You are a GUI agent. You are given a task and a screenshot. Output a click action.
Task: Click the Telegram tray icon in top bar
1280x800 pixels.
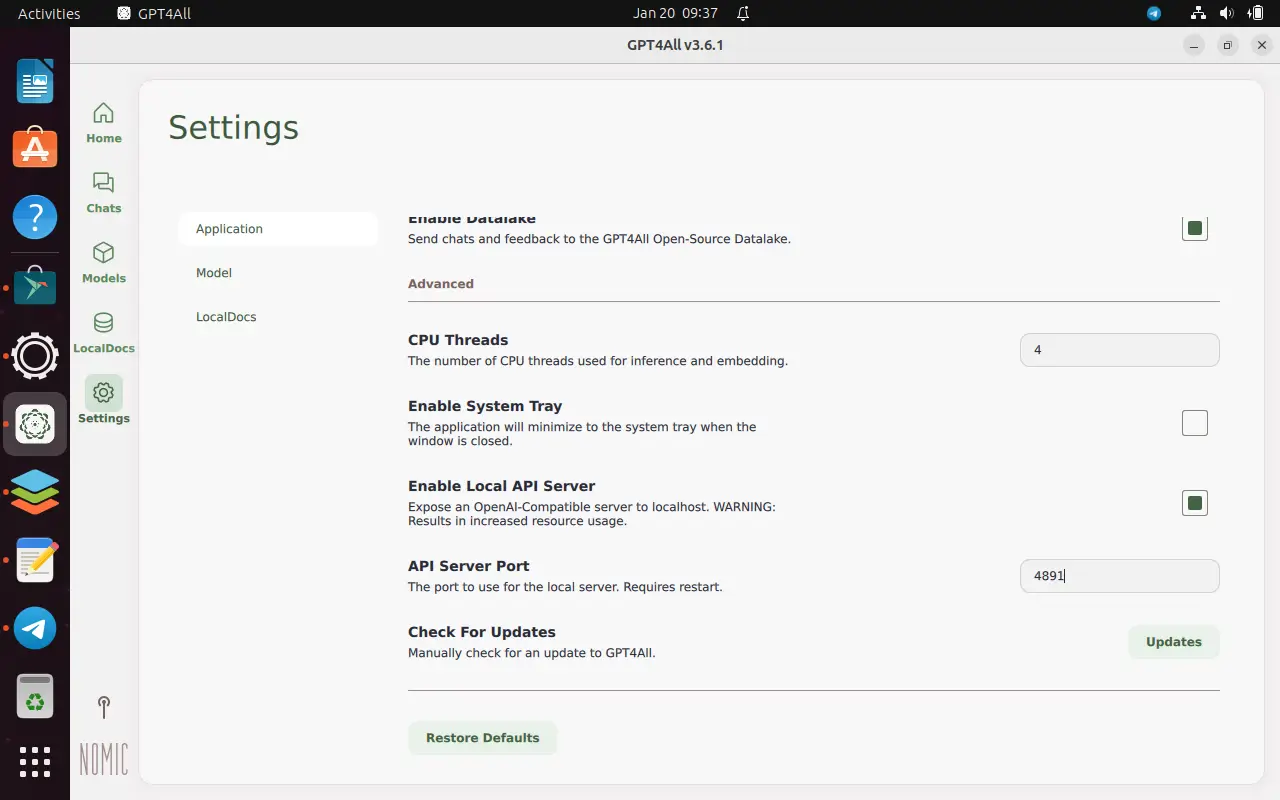pos(1153,14)
